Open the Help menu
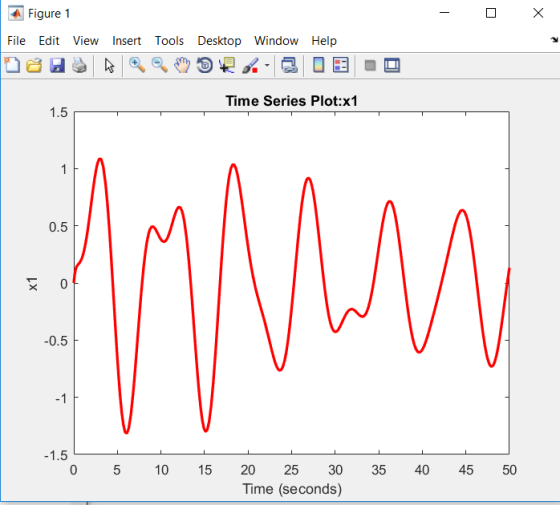Image resolution: width=560 pixels, height=505 pixels. (x=324, y=41)
